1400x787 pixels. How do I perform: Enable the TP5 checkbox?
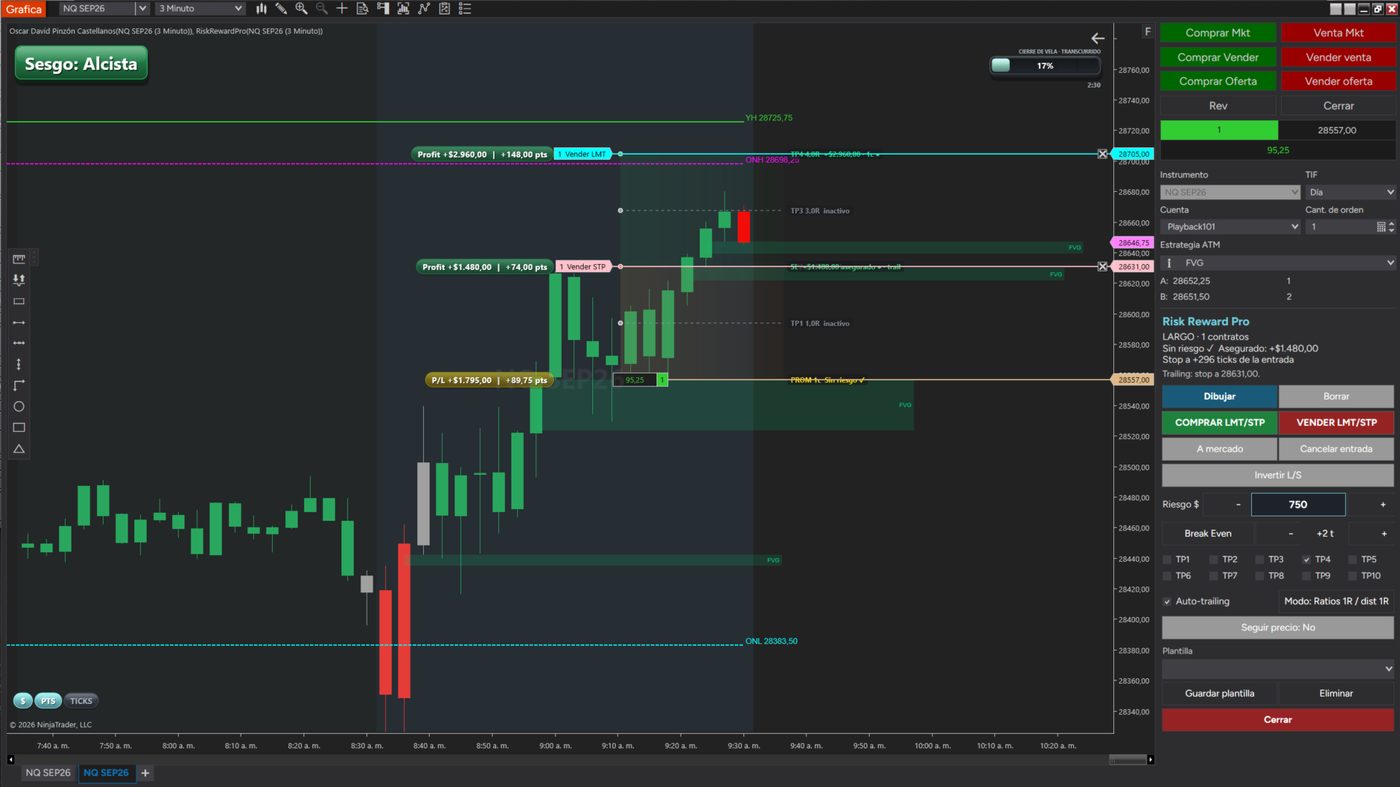pos(1353,560)
